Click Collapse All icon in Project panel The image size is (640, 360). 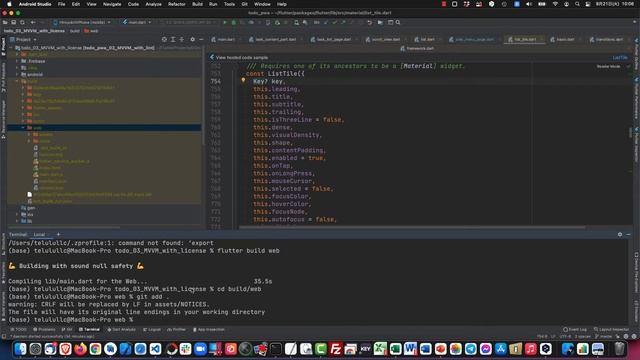pos(182,40)
